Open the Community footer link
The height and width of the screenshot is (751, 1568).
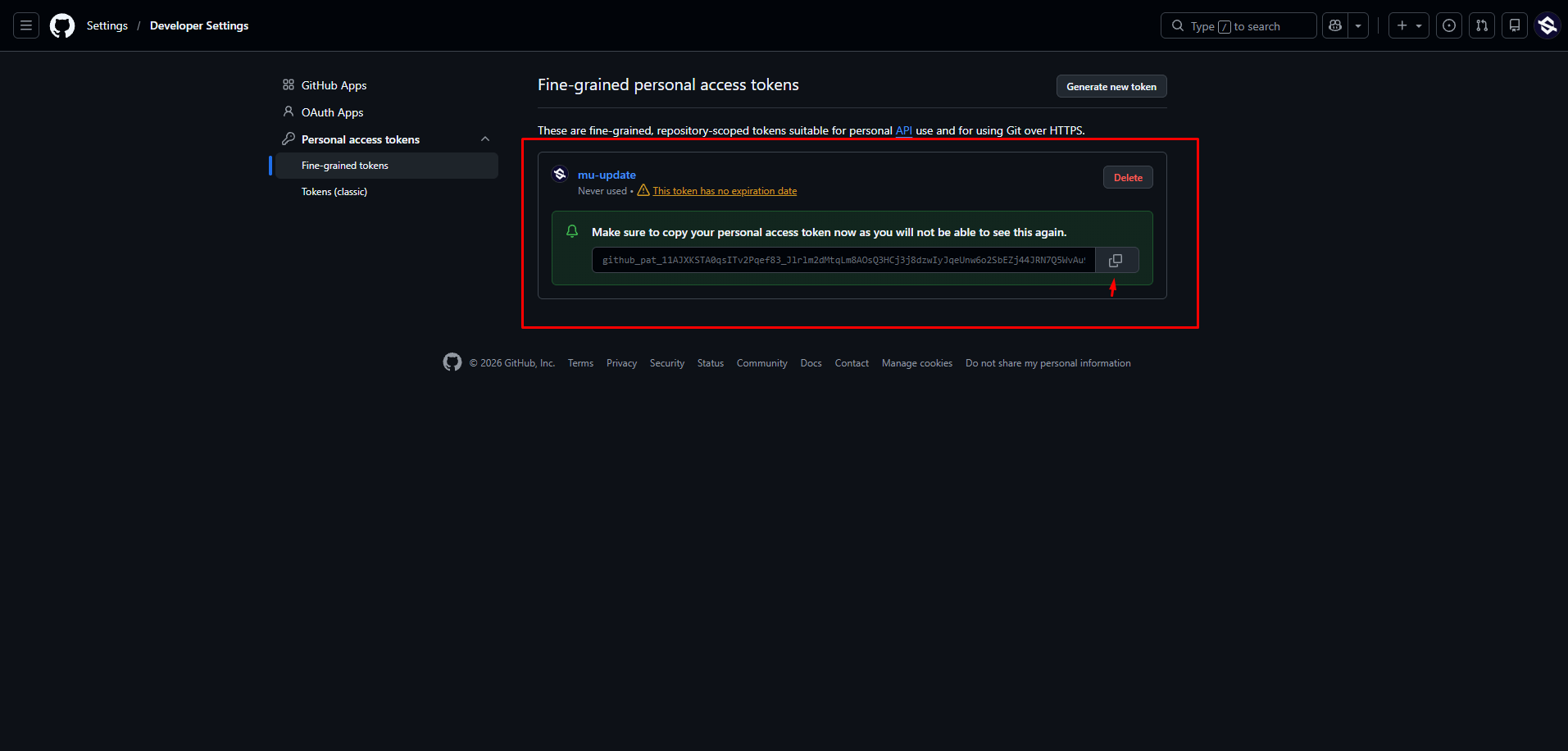click(x=762, y=363)
